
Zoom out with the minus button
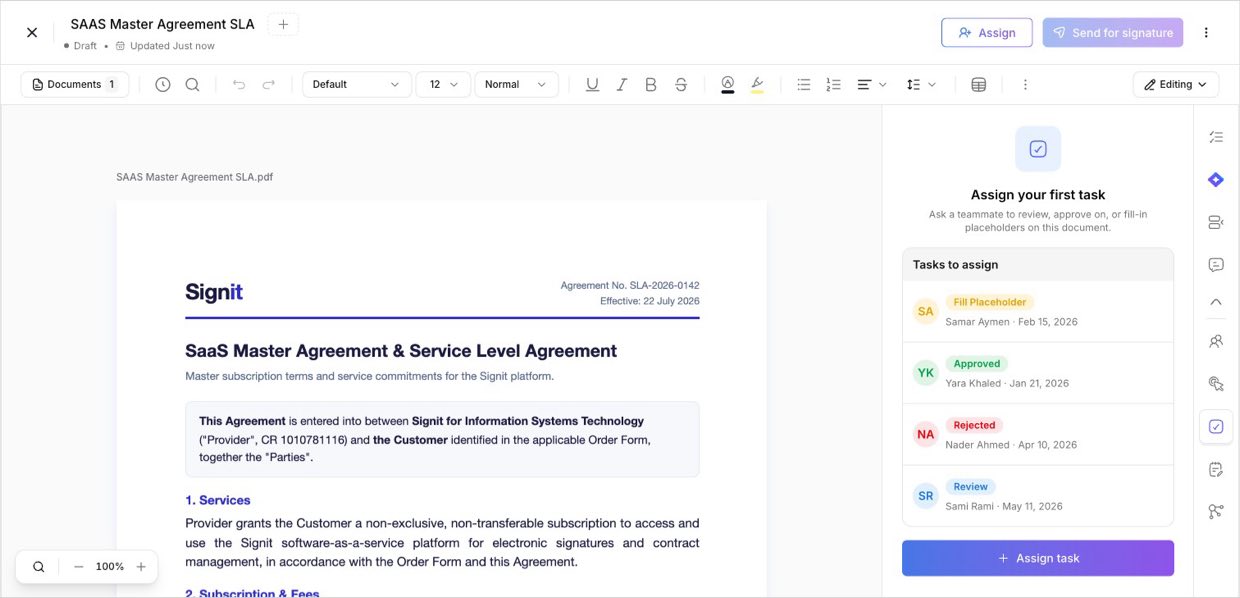click(79, 567)
